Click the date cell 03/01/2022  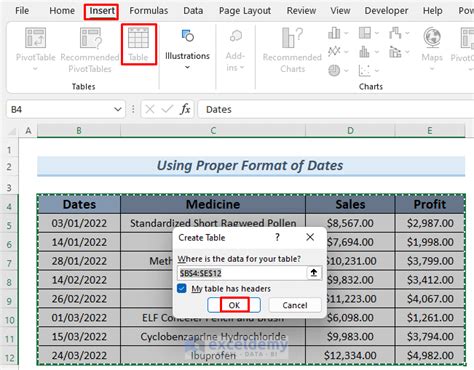[x=79, y=223]
